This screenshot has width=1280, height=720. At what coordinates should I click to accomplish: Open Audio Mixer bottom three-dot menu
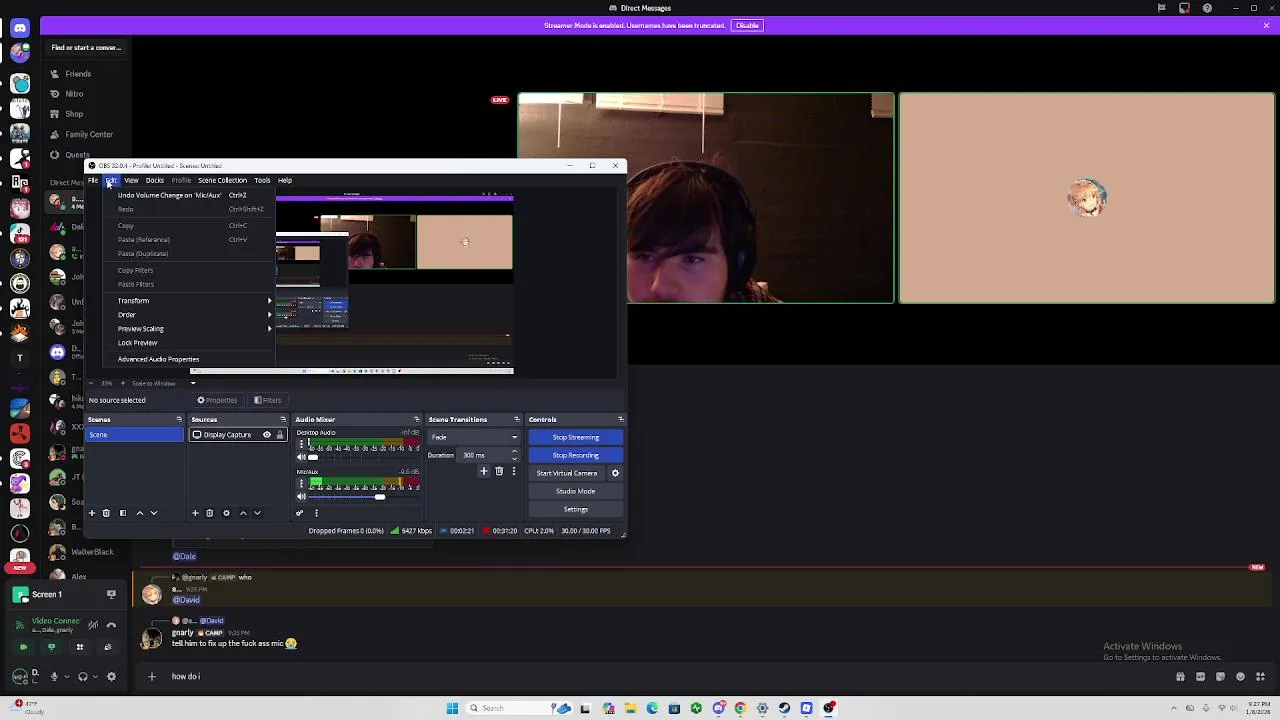coord(316,513)
